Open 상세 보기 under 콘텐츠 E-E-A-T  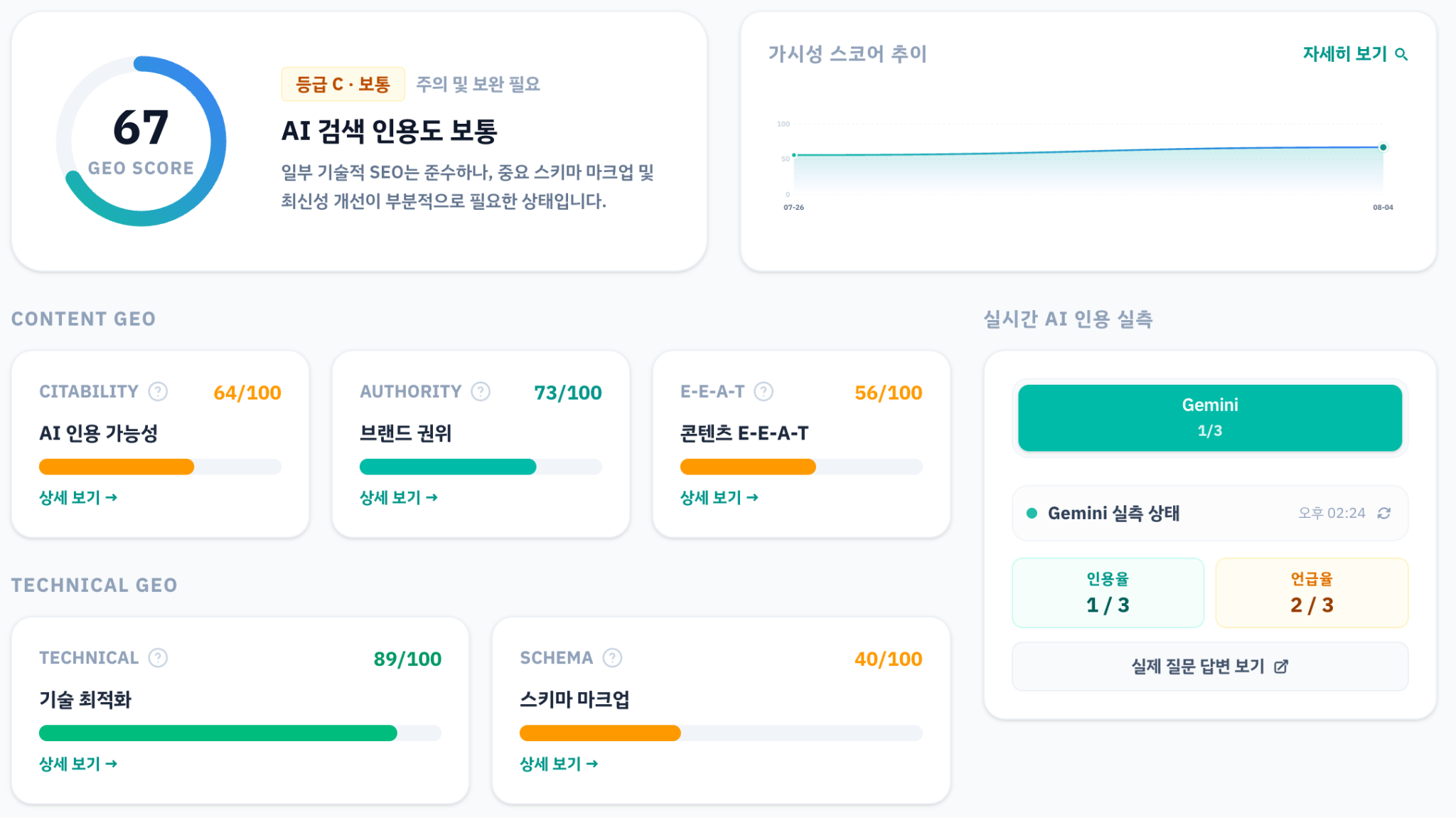click(x=719, y=497)
